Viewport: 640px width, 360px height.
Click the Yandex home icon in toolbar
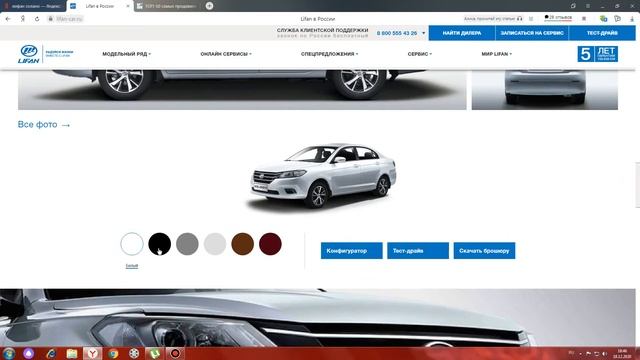(23, 19)
